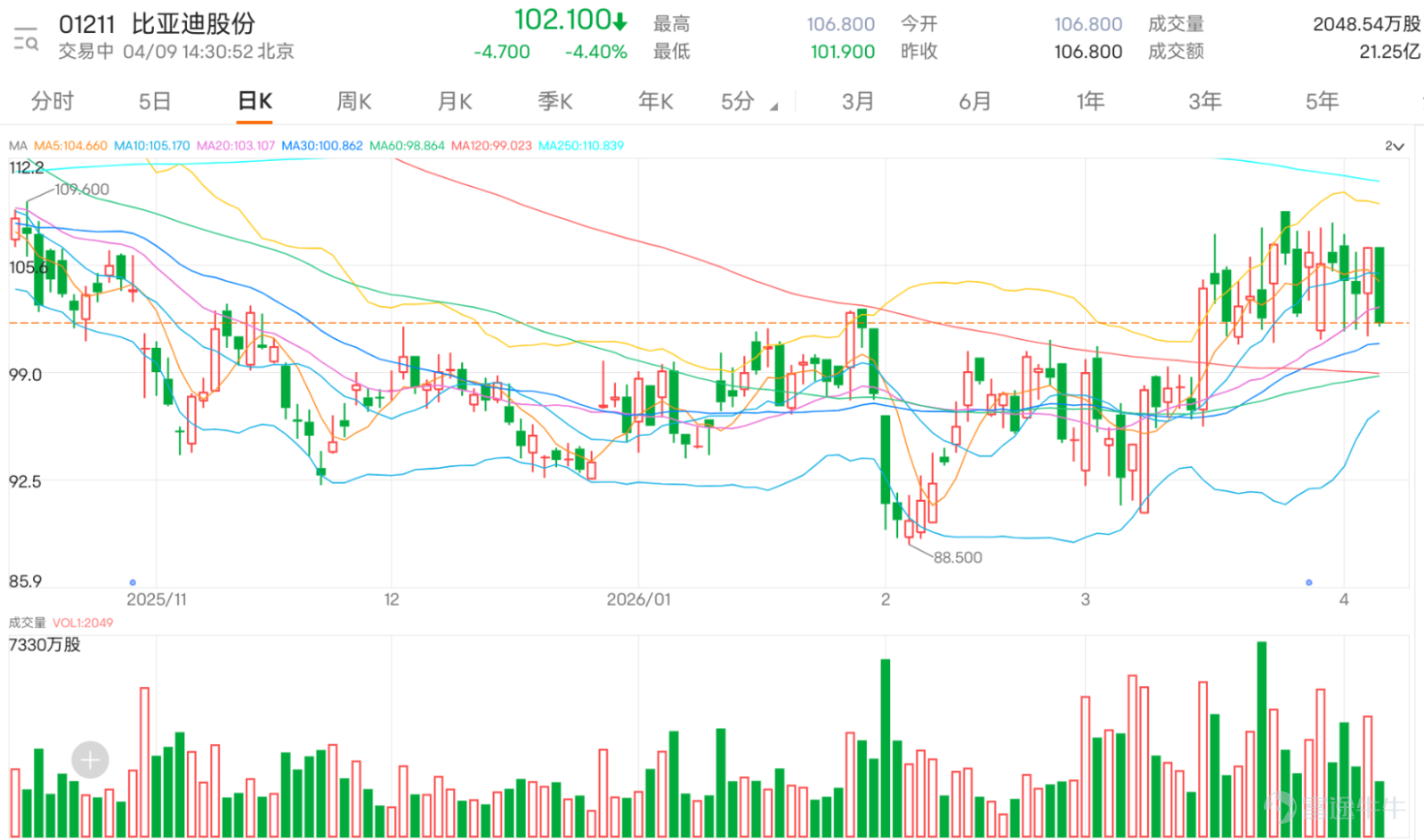Tap the gray plus floating button

coord(90,760)
